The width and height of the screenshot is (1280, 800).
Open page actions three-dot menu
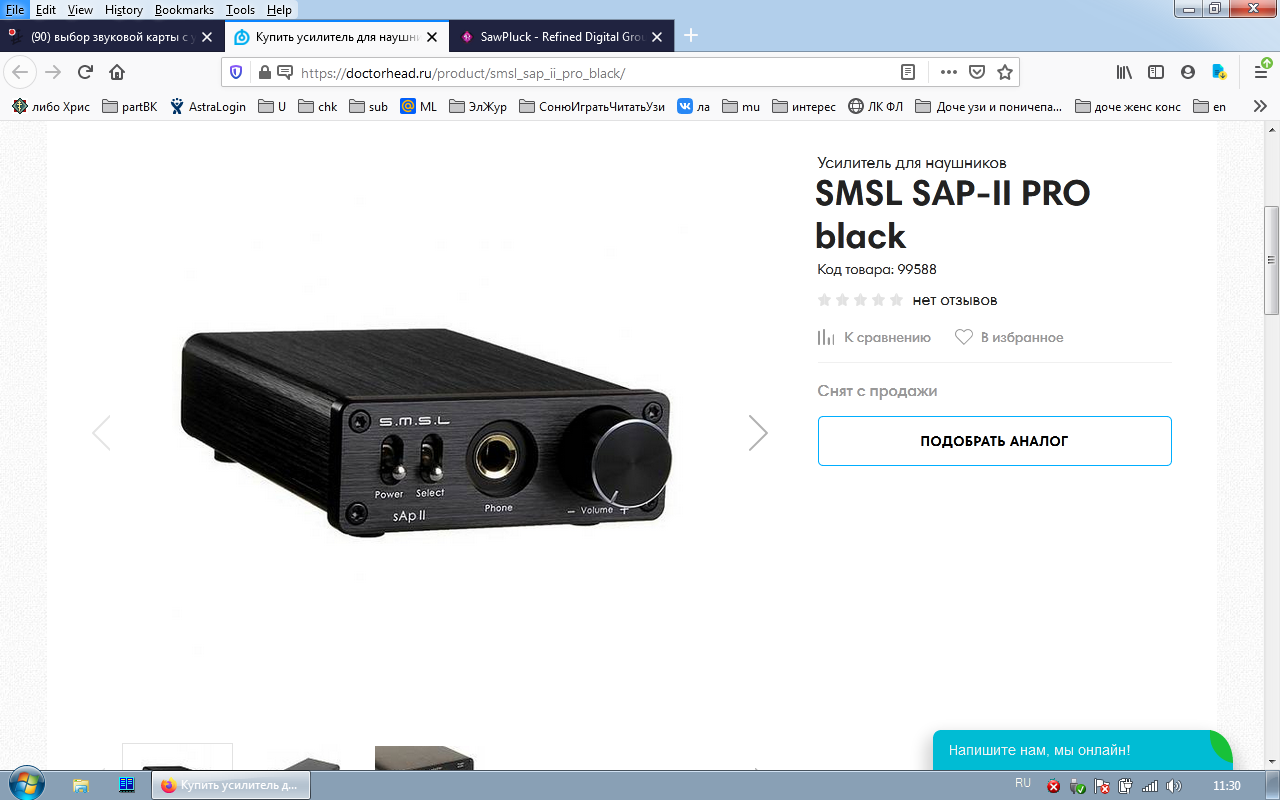[949, 72]
